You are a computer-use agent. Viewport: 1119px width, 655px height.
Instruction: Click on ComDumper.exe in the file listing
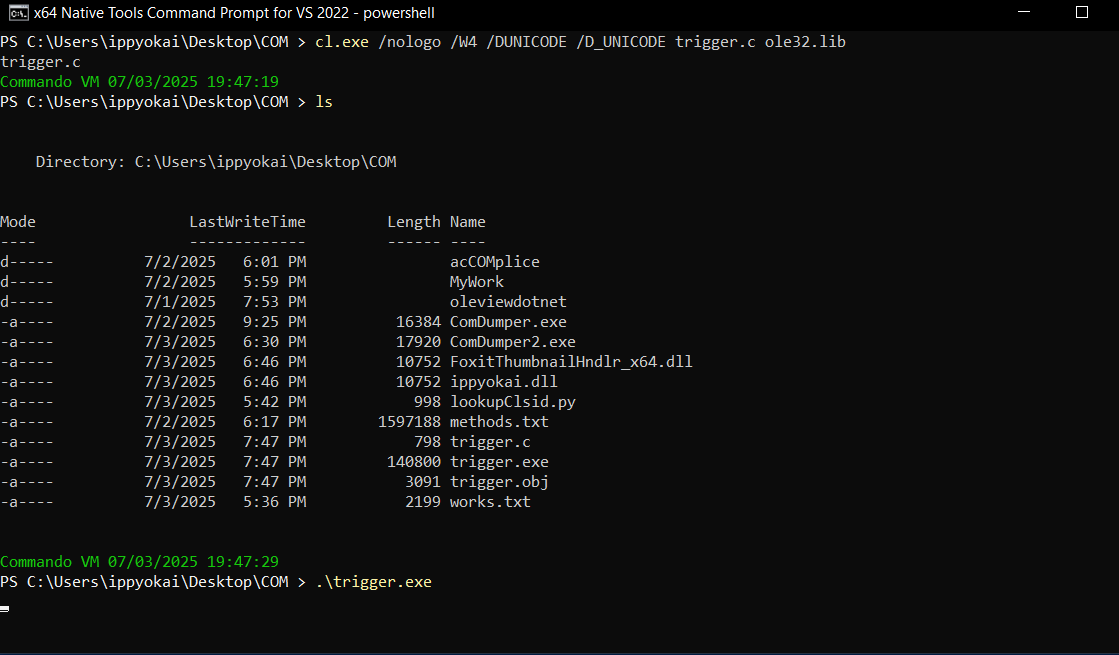508,322
